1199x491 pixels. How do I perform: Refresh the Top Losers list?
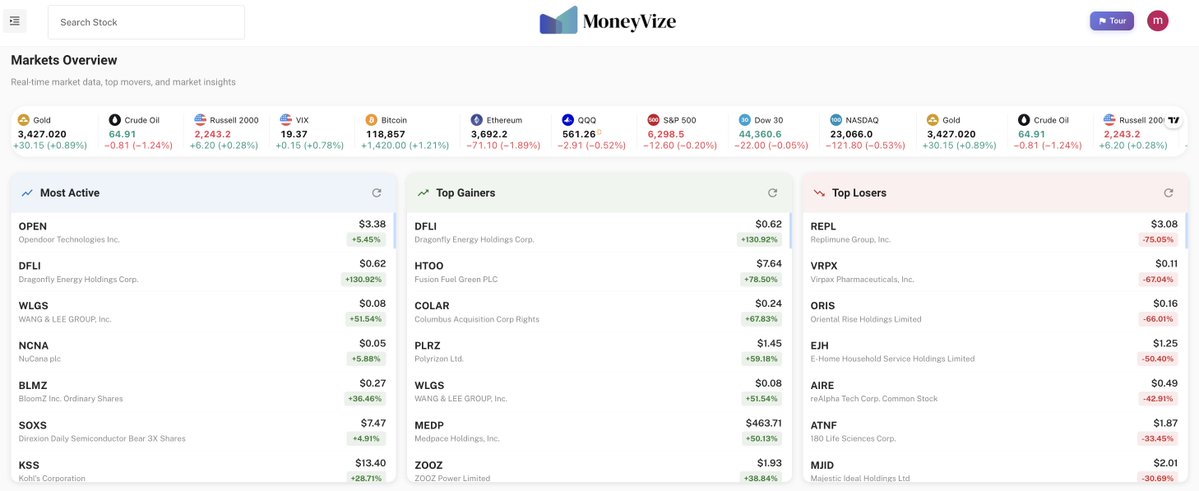click(1168, 193)
